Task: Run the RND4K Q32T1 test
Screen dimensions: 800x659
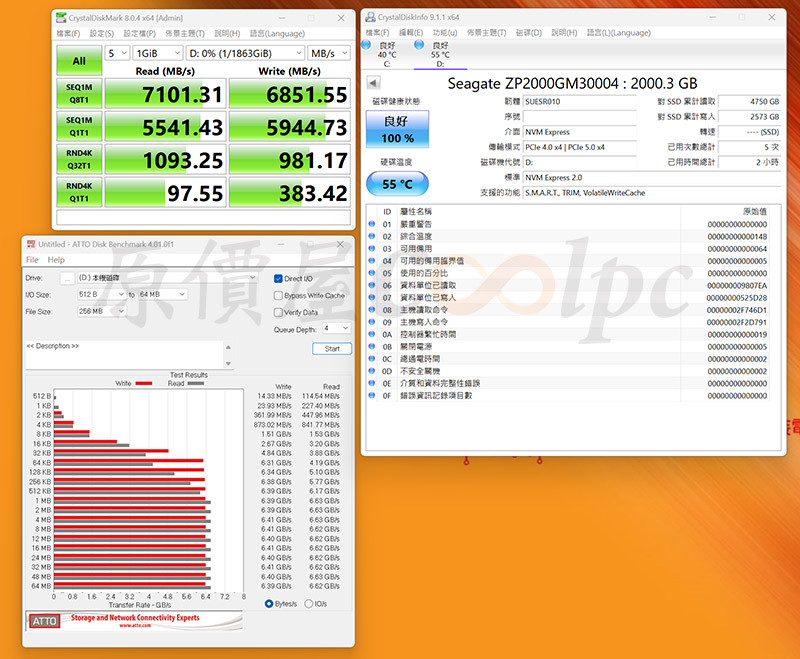Action: coord(79,159)
